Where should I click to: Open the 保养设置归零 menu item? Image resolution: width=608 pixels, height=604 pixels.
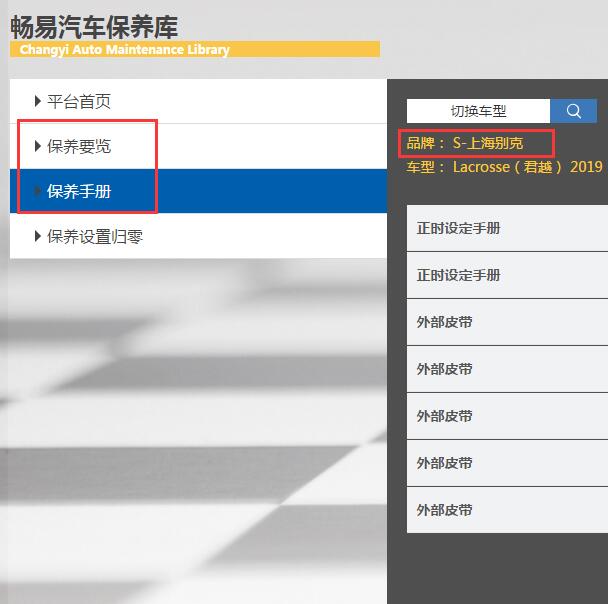click(x=198, y=236)
